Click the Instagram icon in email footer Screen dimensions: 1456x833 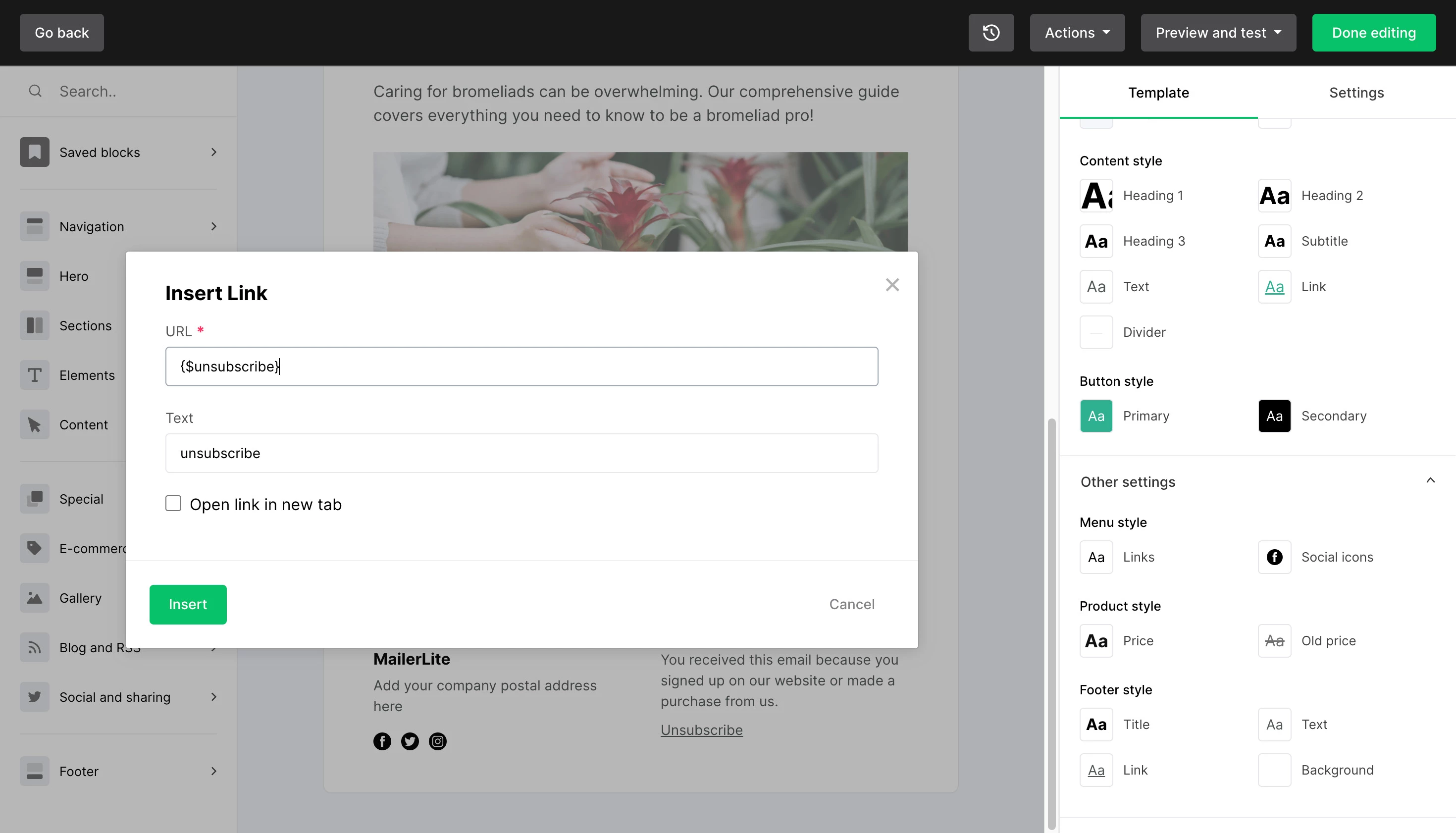click(438, 741)
